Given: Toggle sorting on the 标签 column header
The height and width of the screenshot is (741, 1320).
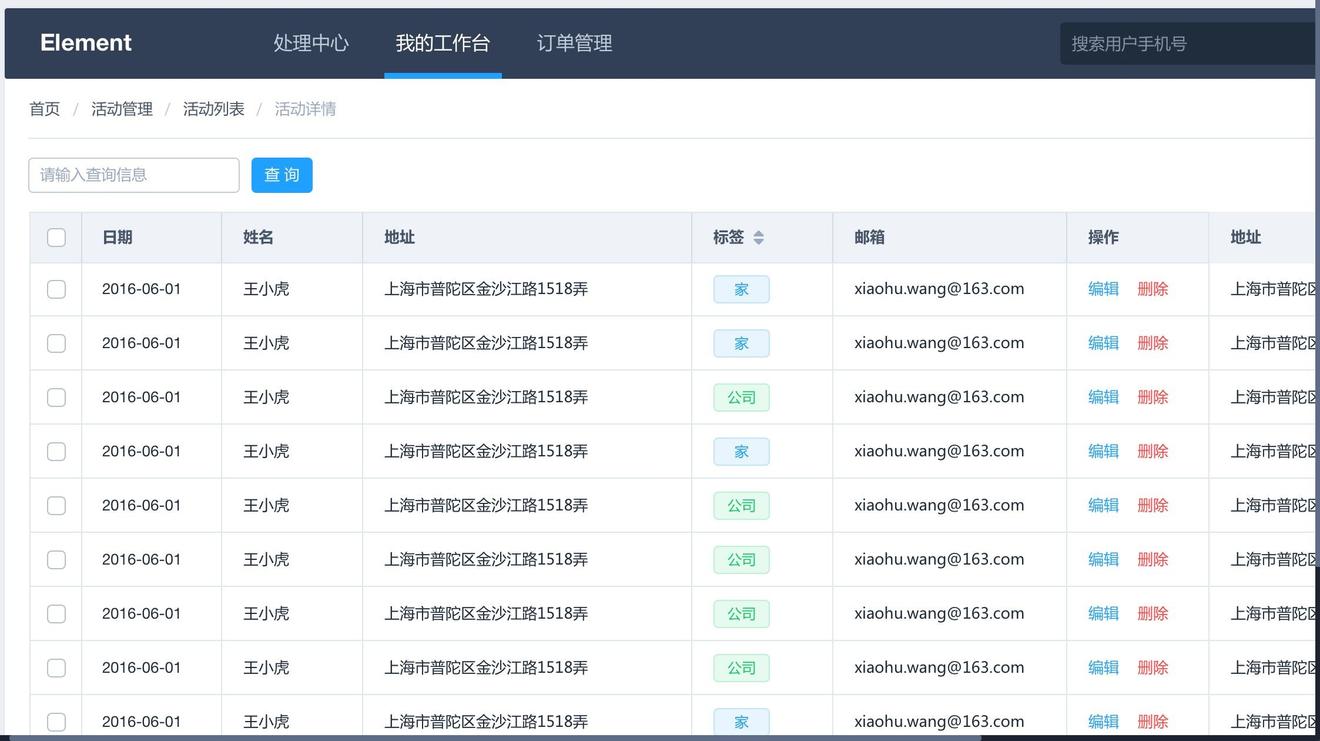Looking at the screenshot, I should [731, 237].
